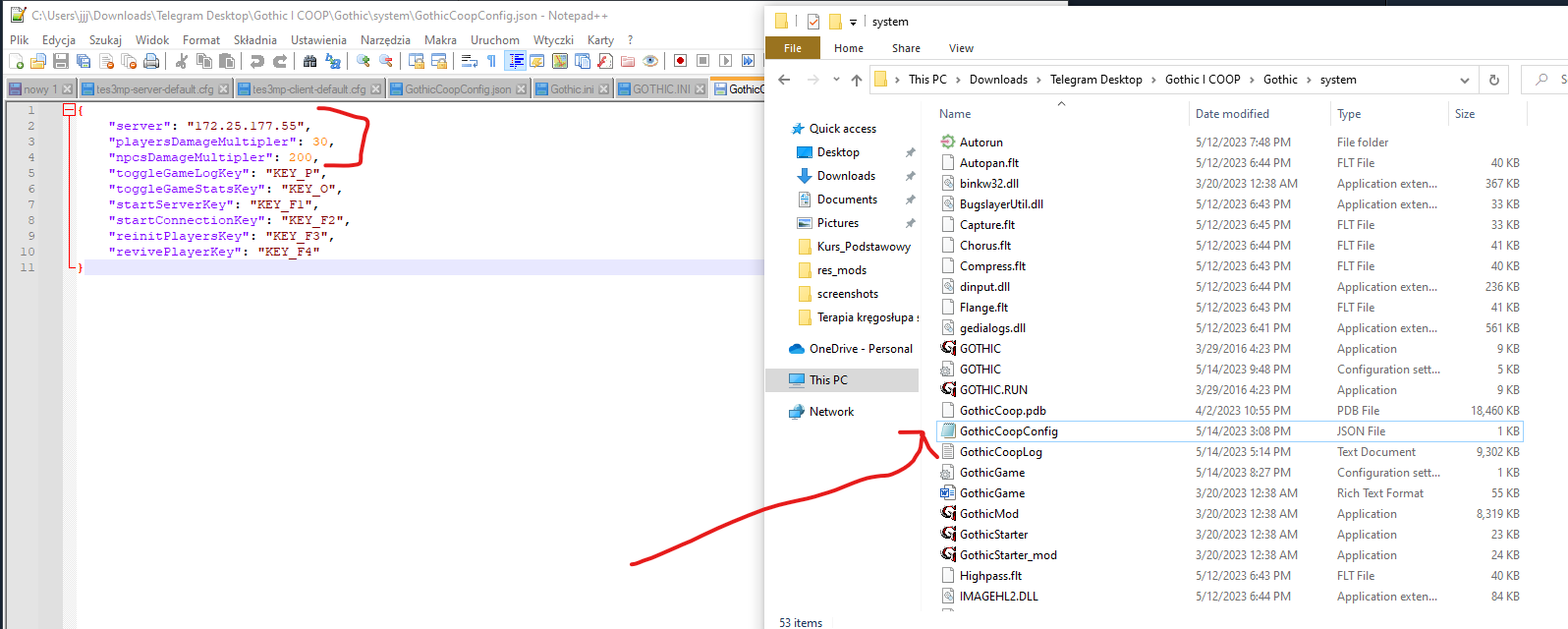Close the nowy 1 tab
The width and height of the screenshot is (1568, 629).
coord(67,89)
